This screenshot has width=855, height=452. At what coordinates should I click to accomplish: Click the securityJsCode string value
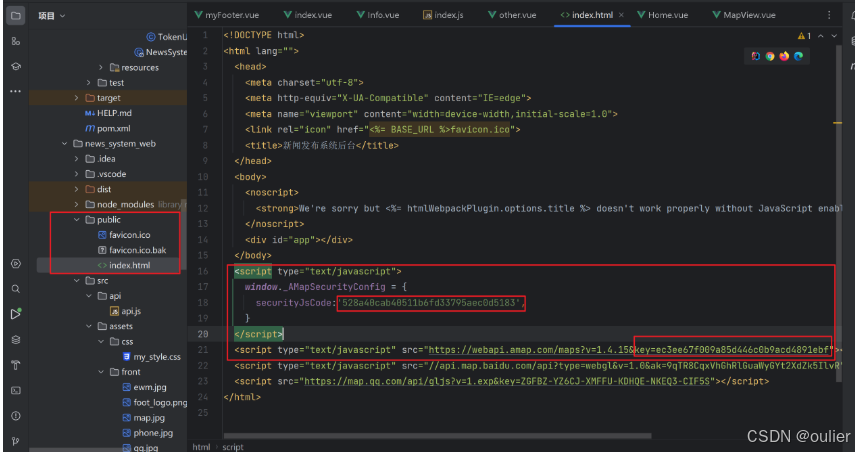pos(429,303)
